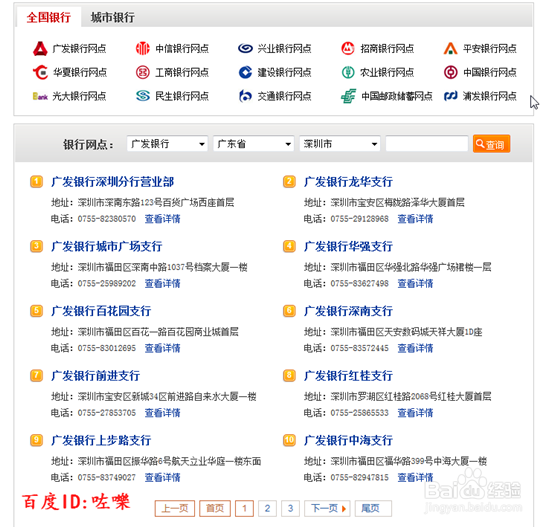
Task: Open 广发银行龙华支行 branch link
Action: pos(348,182)
